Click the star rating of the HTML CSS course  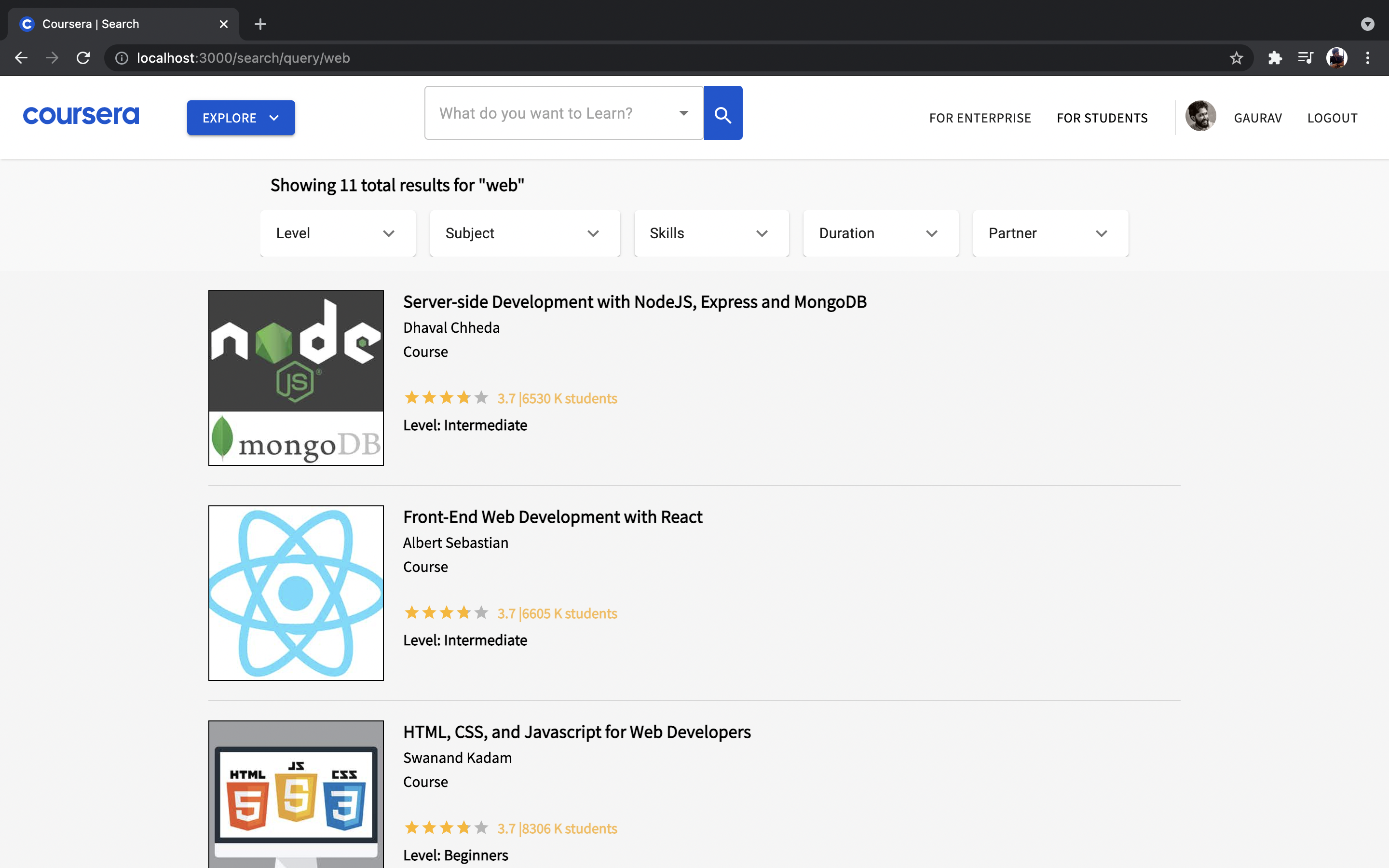click(446, 828)
